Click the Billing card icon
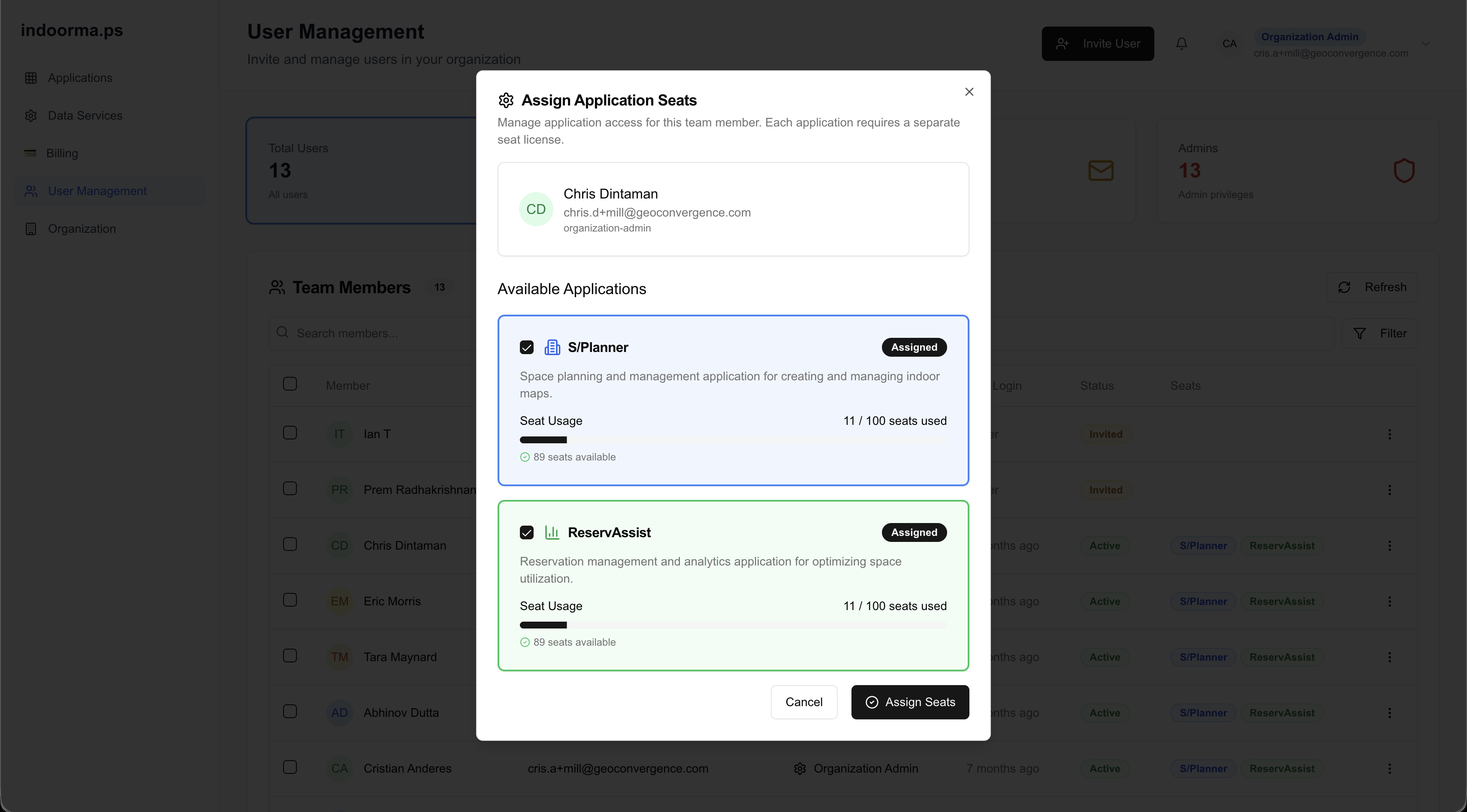Image resolution: width=1467 pixels, height=812 pixels. [30, 153]
